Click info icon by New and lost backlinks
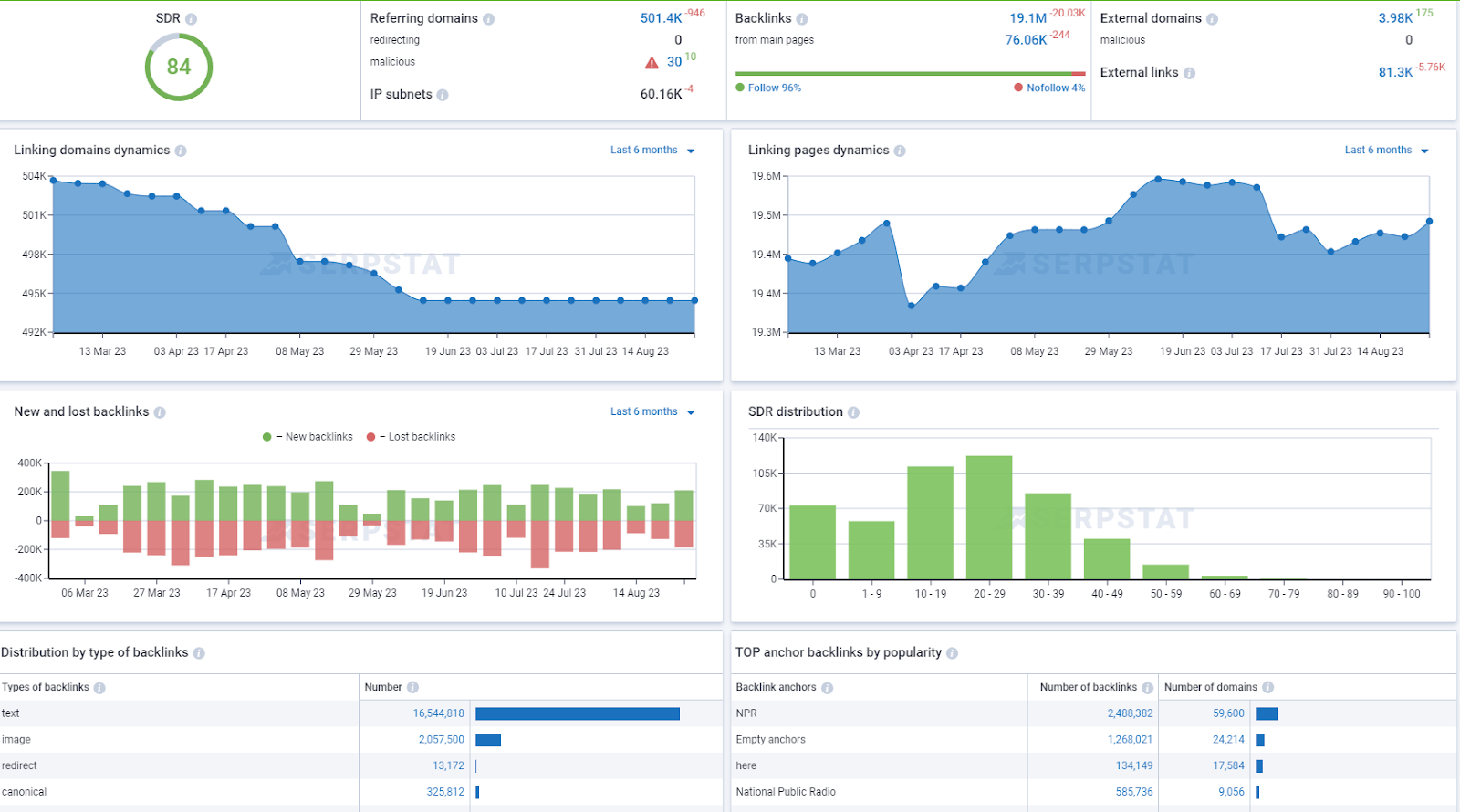Screen dimensions: 1460x812 click(x=160, y=412)
